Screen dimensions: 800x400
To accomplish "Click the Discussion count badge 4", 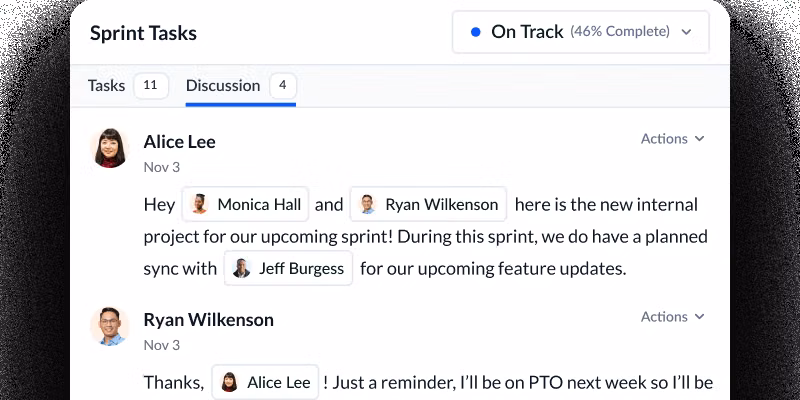I will click(283, 86).
